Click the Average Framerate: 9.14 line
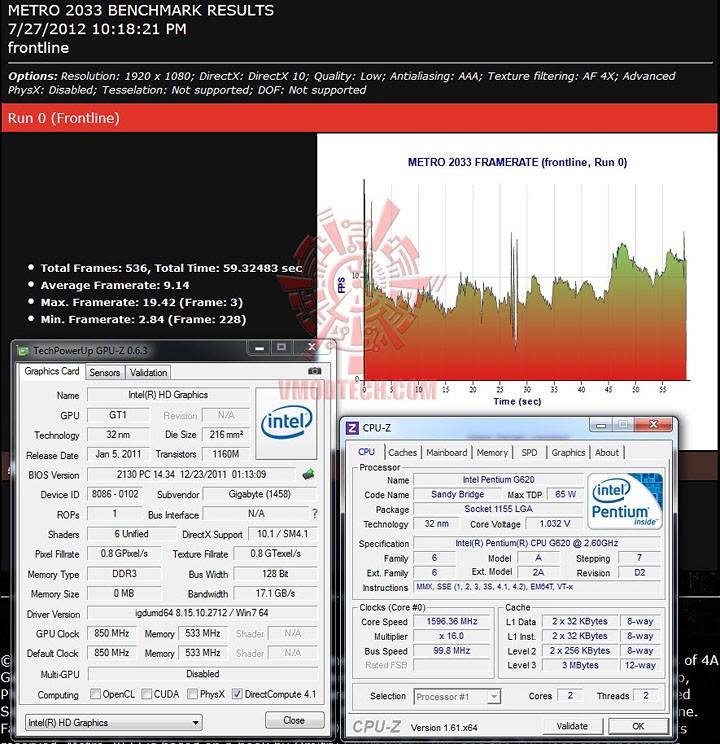This screenshot has width=720, height=744. point(115,285)
